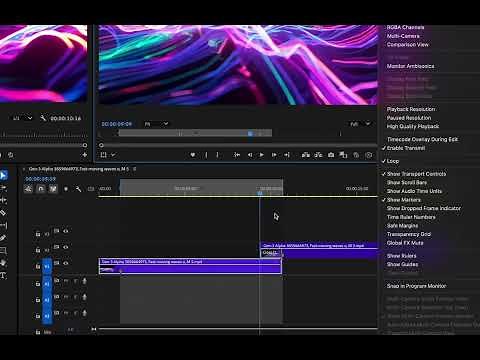The height and width of the screenshot is (360, 480).
Task: Click the Program monitor timecode field
Action: click(x=117, y=124)
